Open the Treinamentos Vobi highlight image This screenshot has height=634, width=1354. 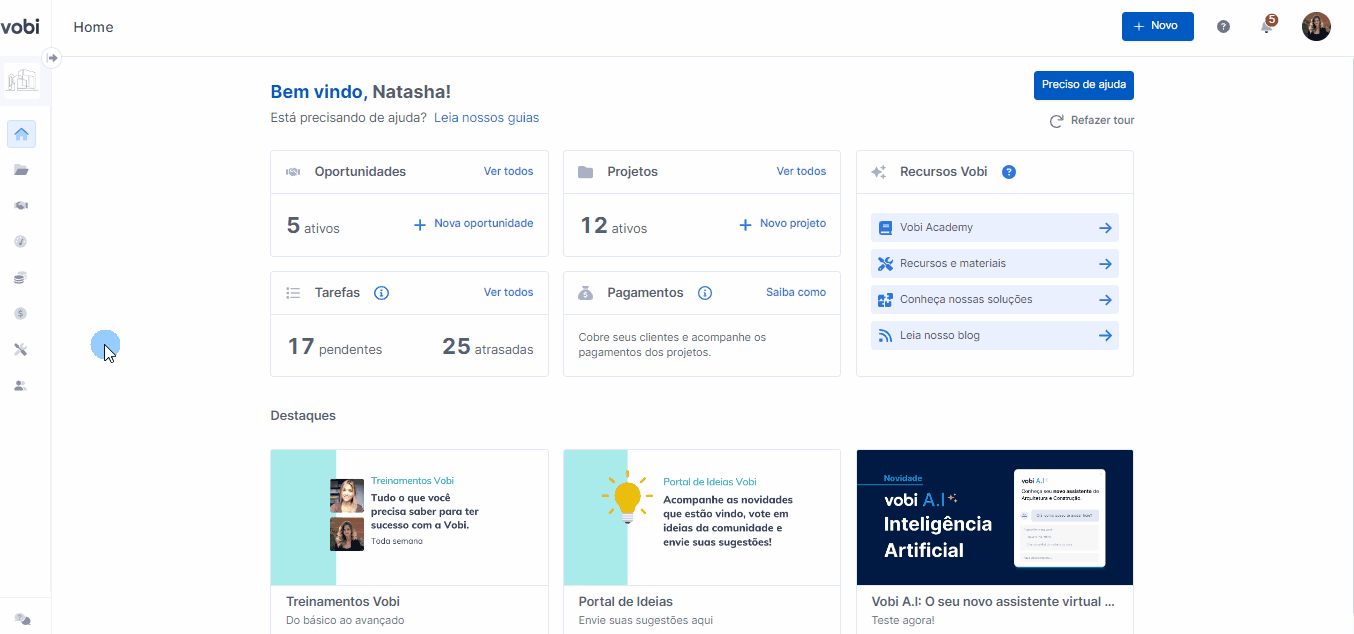(x=409, y=517)
